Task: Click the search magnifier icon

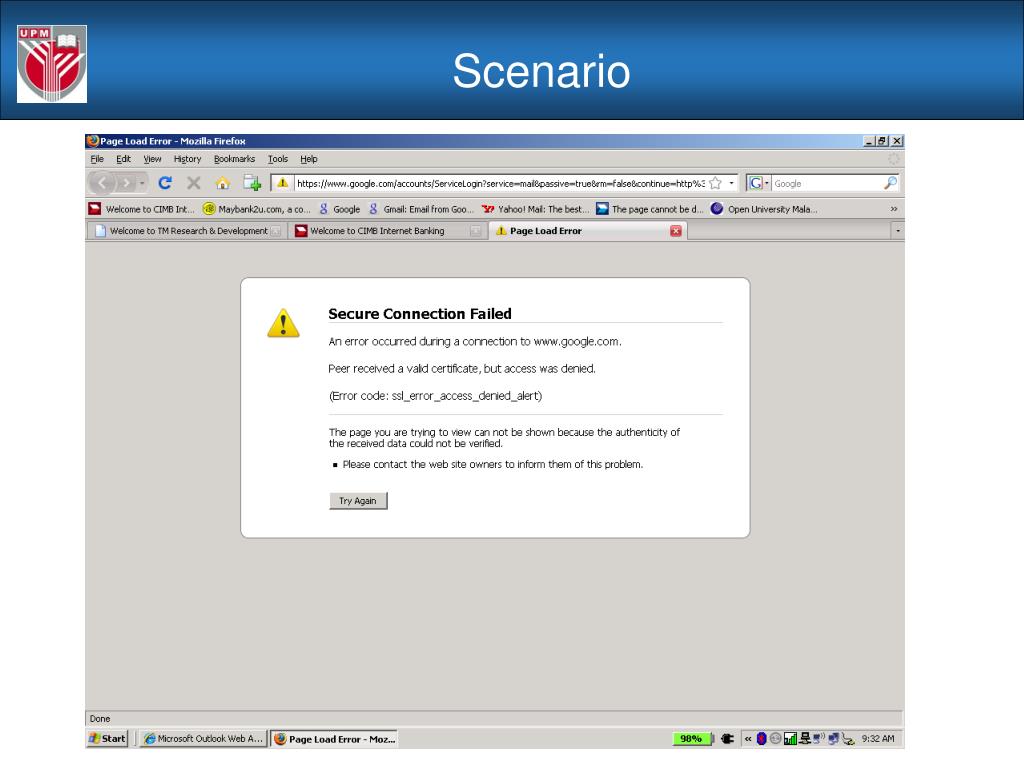Action: (x=890, y=184)
